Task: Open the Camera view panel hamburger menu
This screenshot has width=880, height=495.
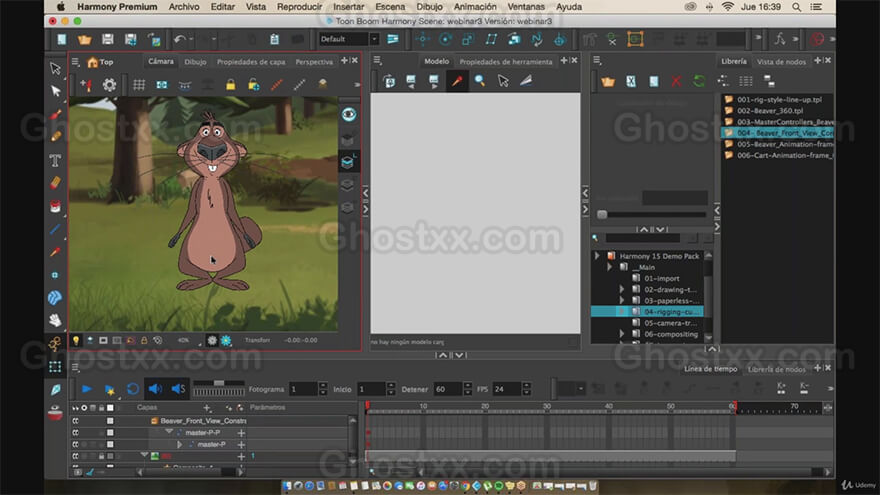Action: point(76,62)
